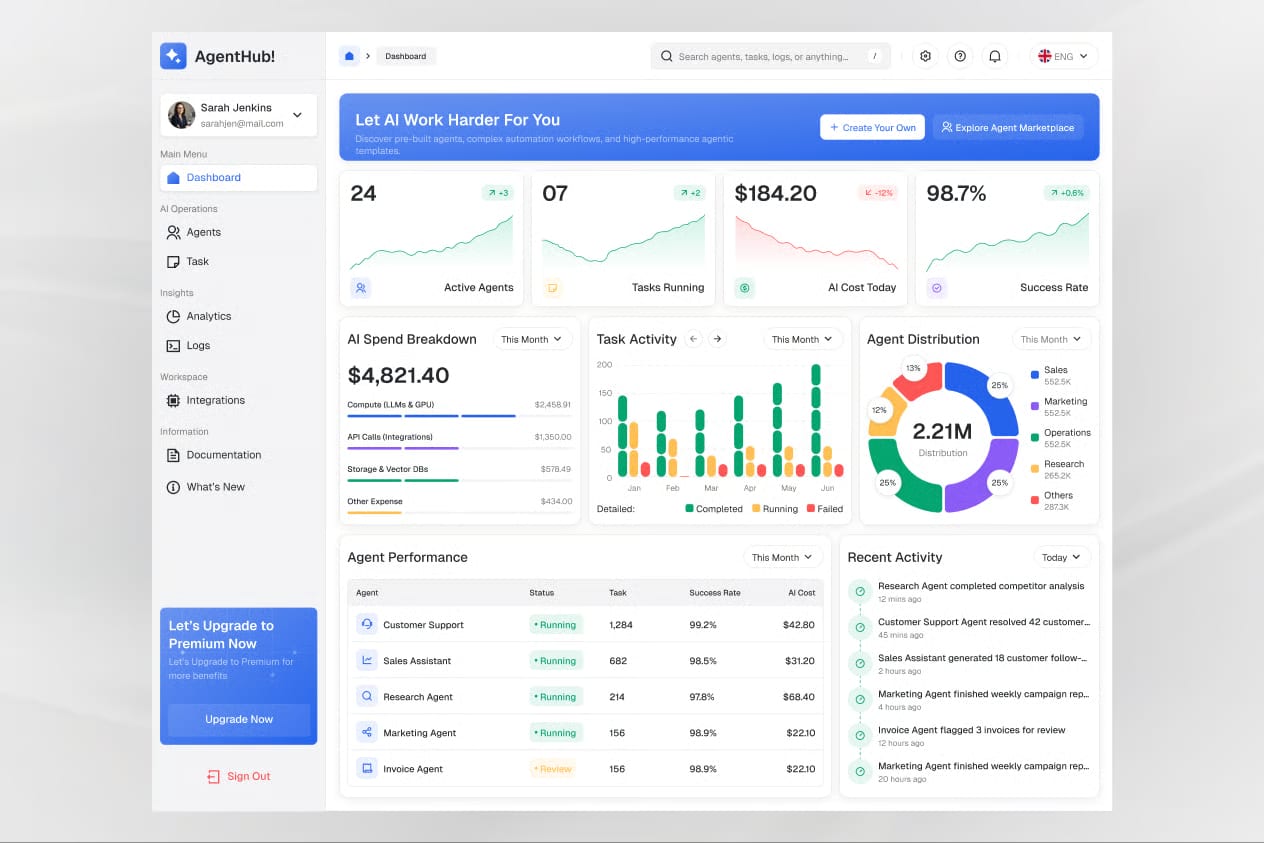Click the Active Agents users icon
Screen dimensions: 1264x843
[361, 288]
